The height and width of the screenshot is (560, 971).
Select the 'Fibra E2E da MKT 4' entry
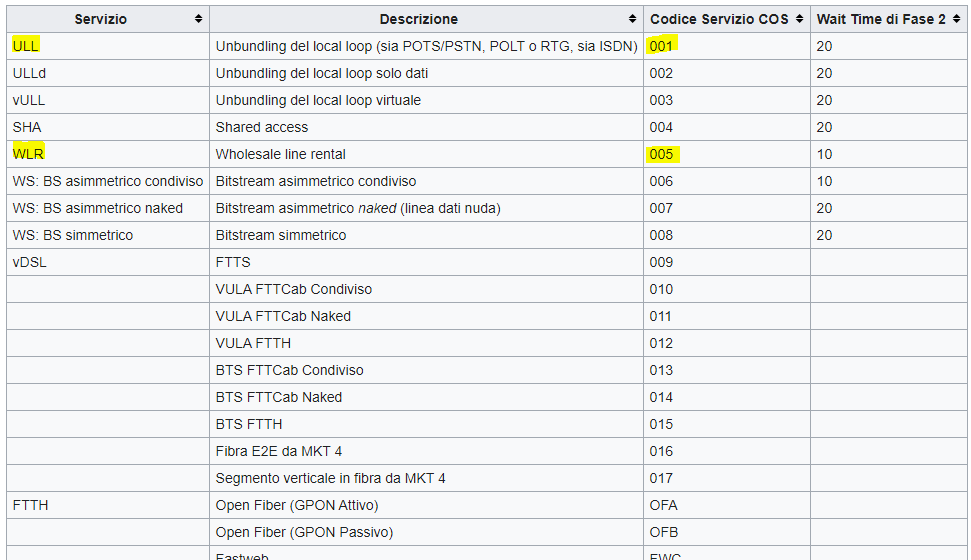(x=279, y=451)
